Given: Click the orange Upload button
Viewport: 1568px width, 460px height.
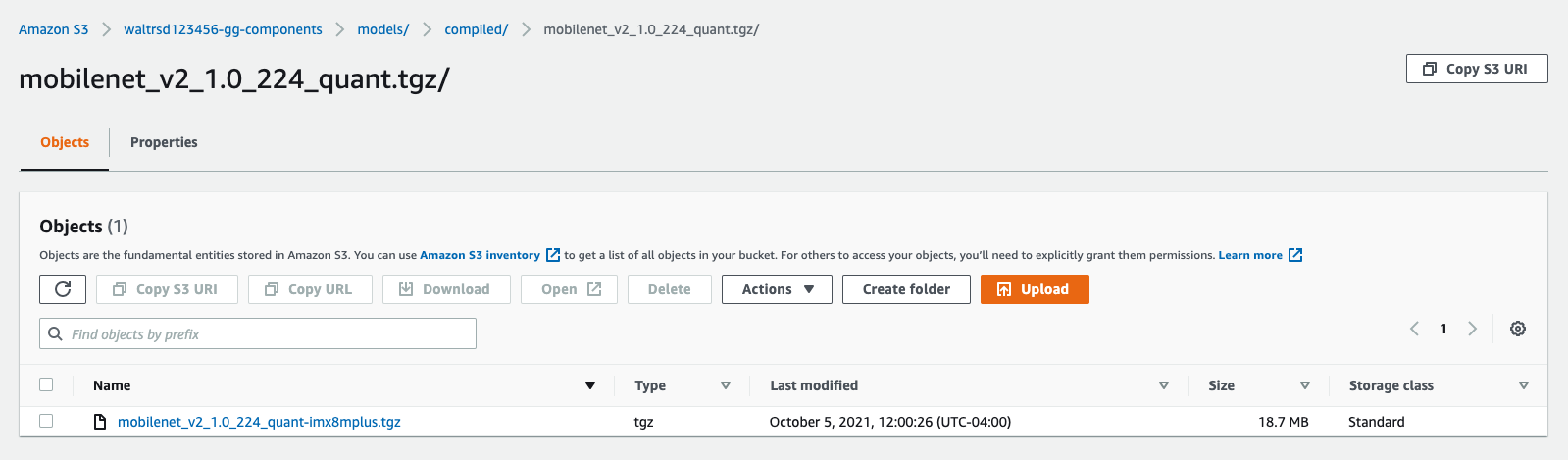Looking at the screenshot, I should [1035, 289].
